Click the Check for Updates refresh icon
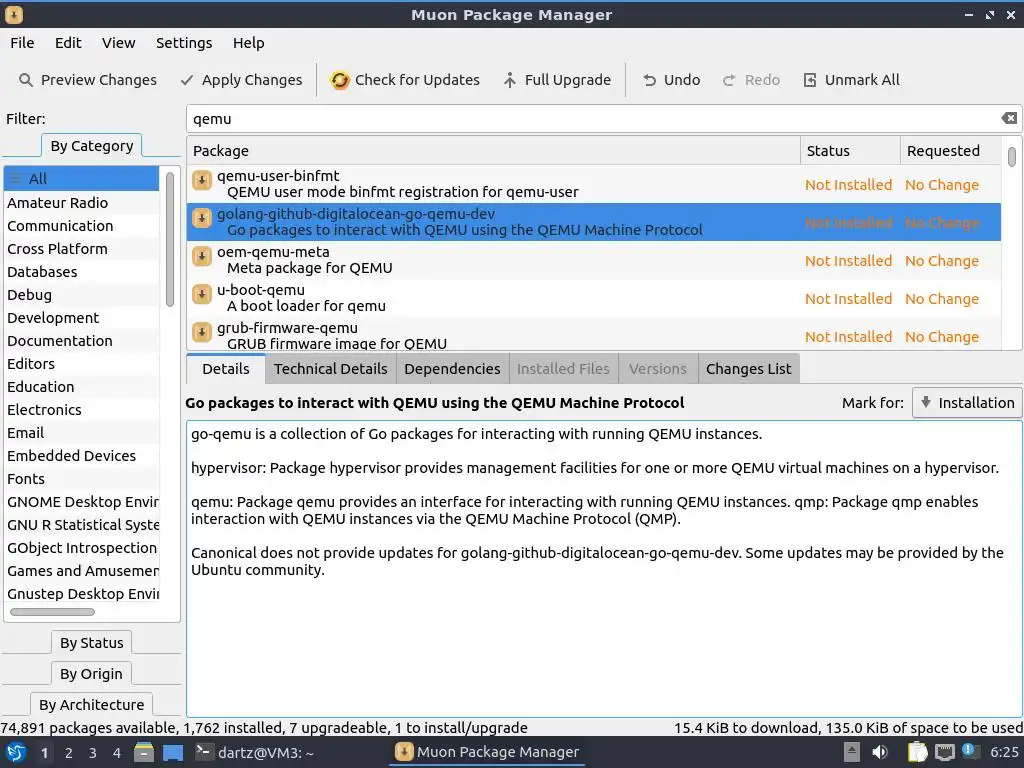 (x=340, y=80)
